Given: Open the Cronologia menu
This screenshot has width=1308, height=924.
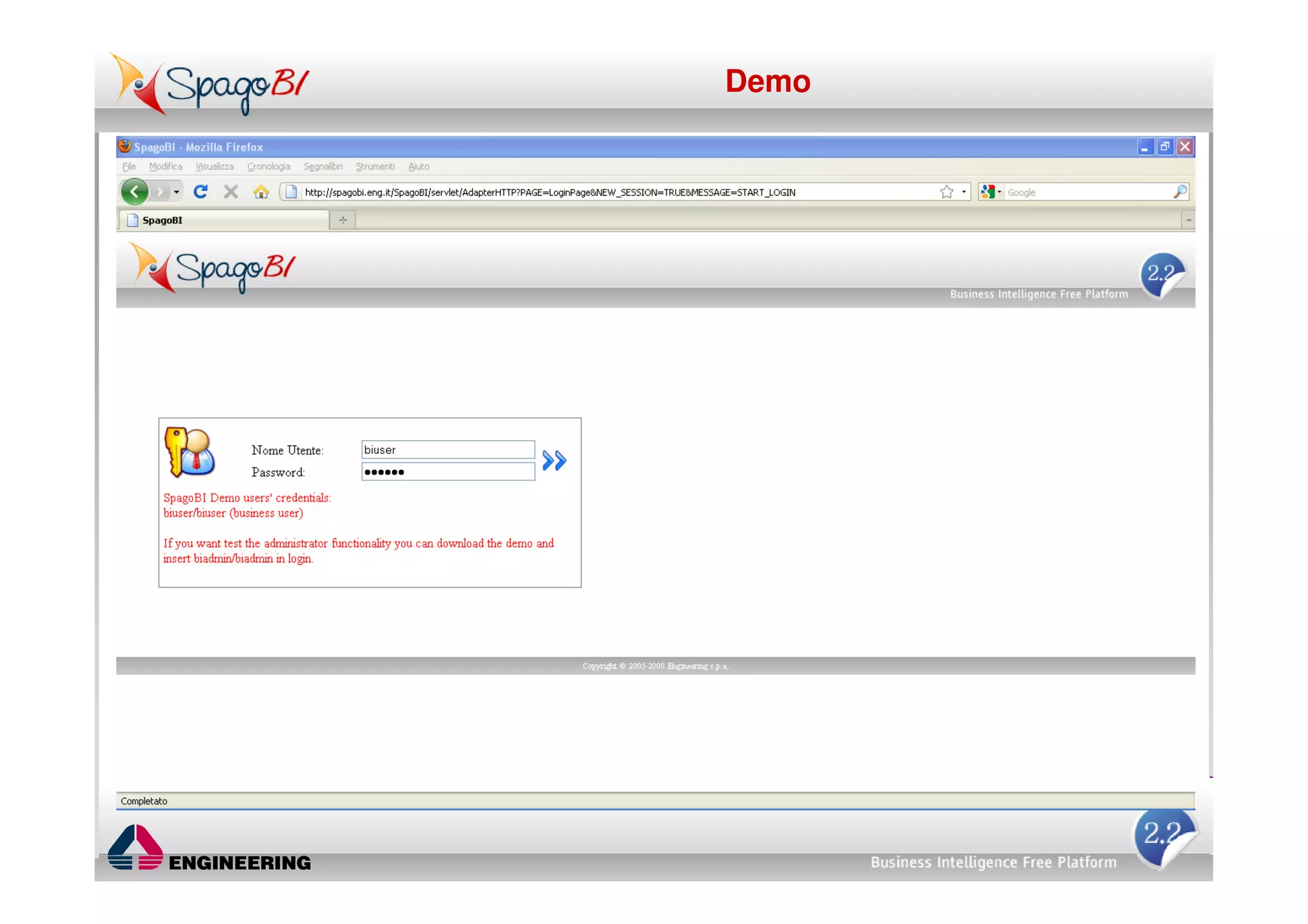Looking at the screenshot, I should (268, 166).
